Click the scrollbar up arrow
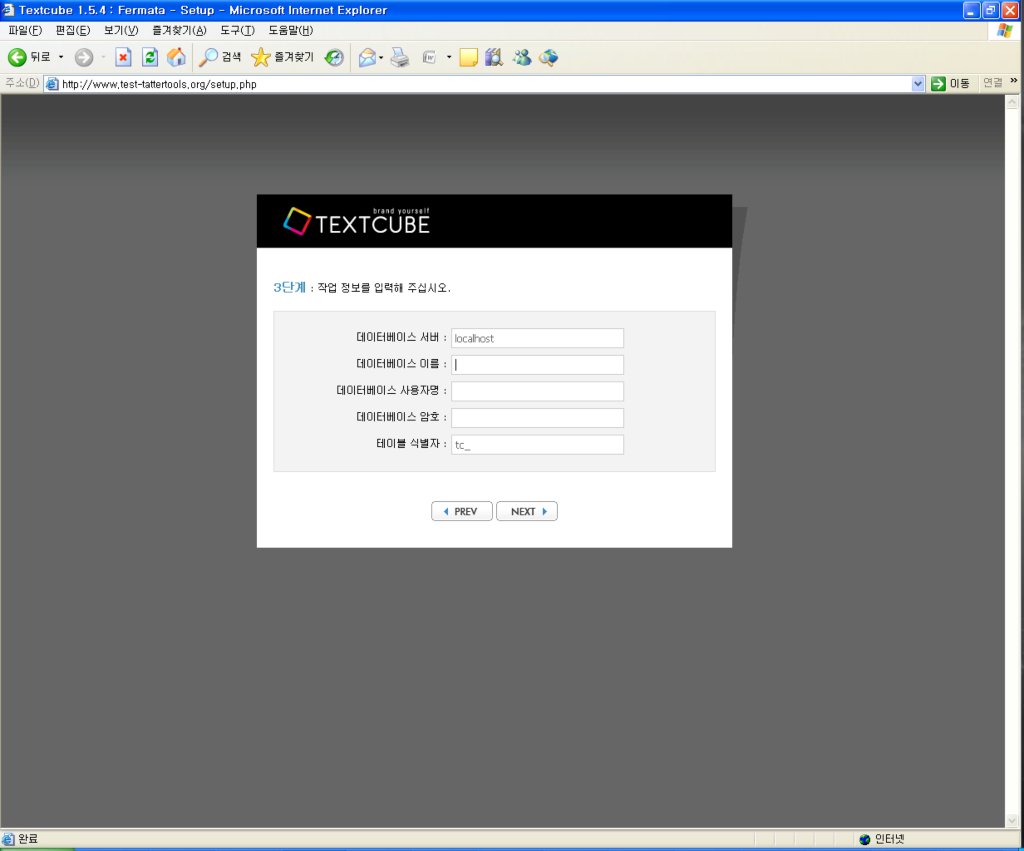The width and height of the screenshot is (1024, 851). tap(1012, 102)
